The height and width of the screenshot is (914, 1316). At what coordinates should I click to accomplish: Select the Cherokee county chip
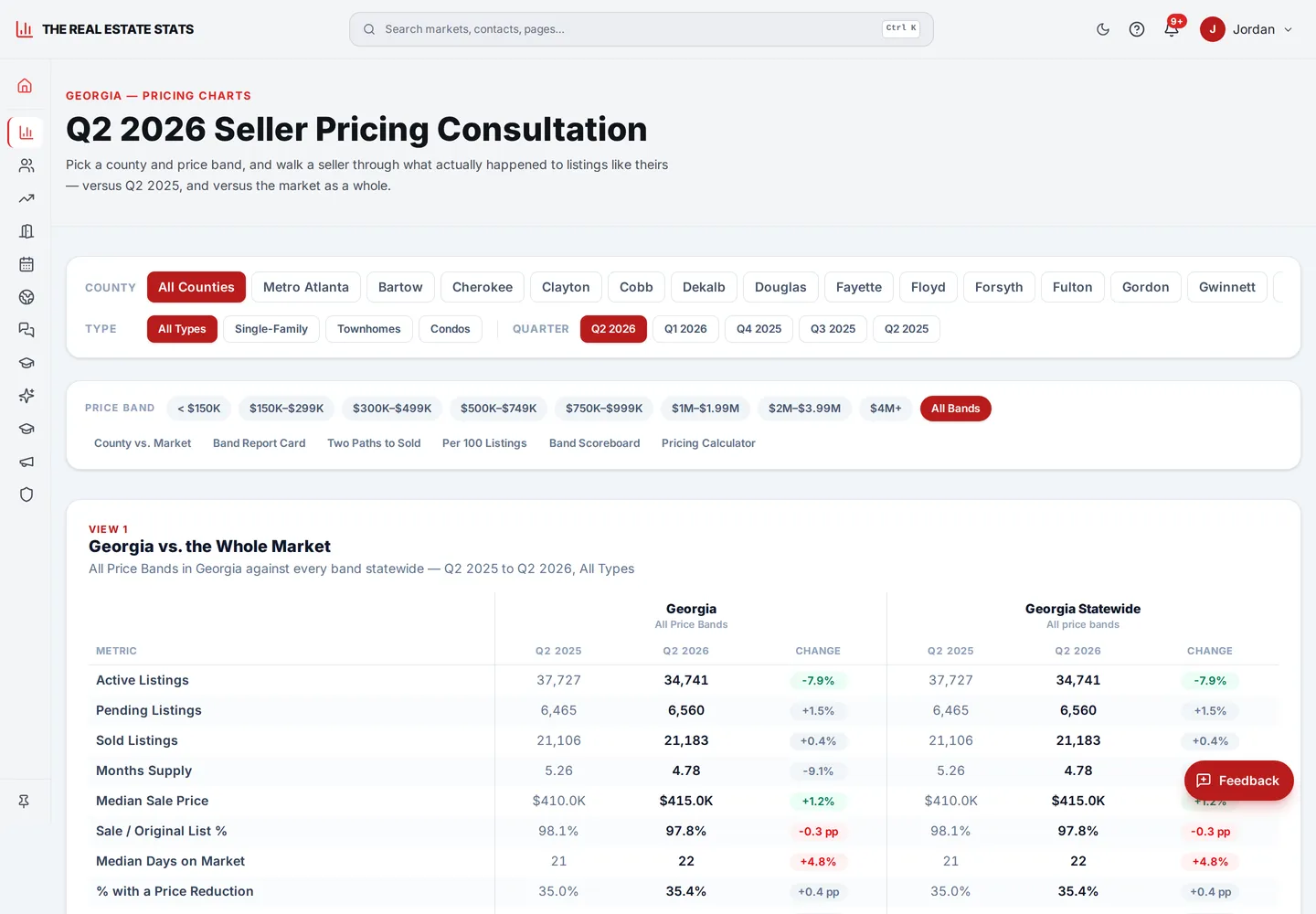[483, 287]
